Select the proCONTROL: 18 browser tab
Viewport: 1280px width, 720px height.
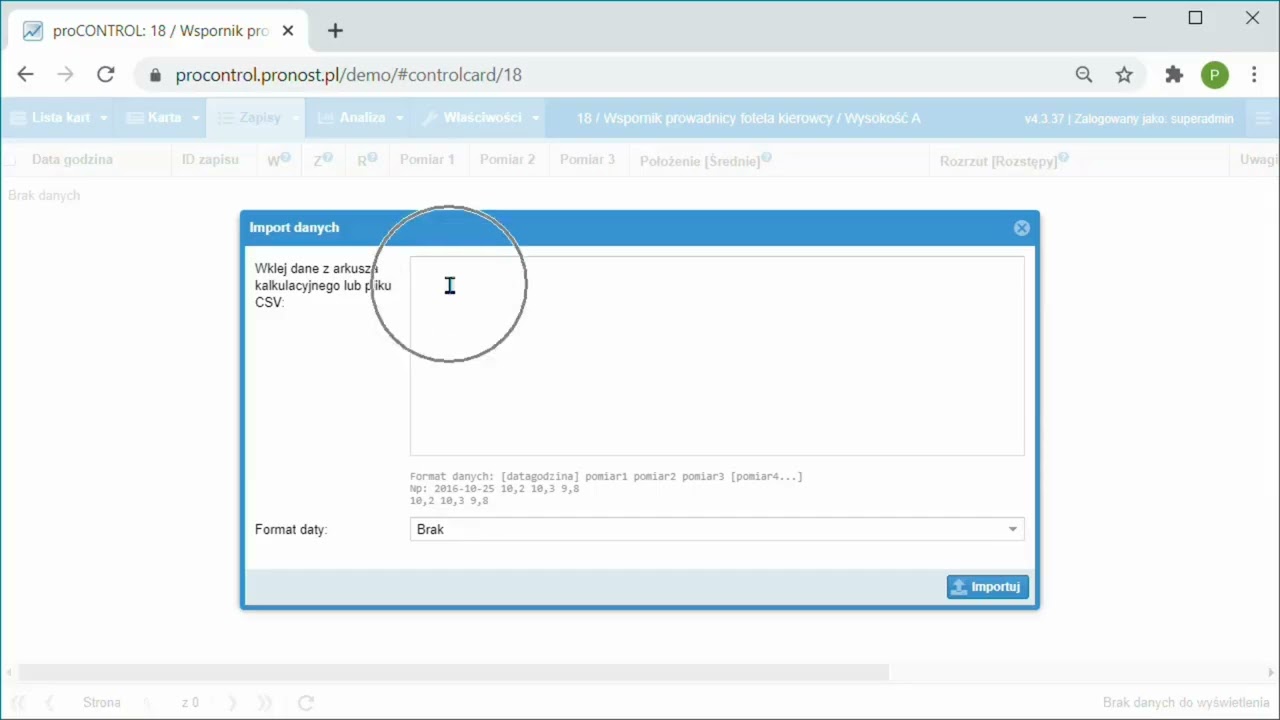pyautogui.click(x=160, y=31)
